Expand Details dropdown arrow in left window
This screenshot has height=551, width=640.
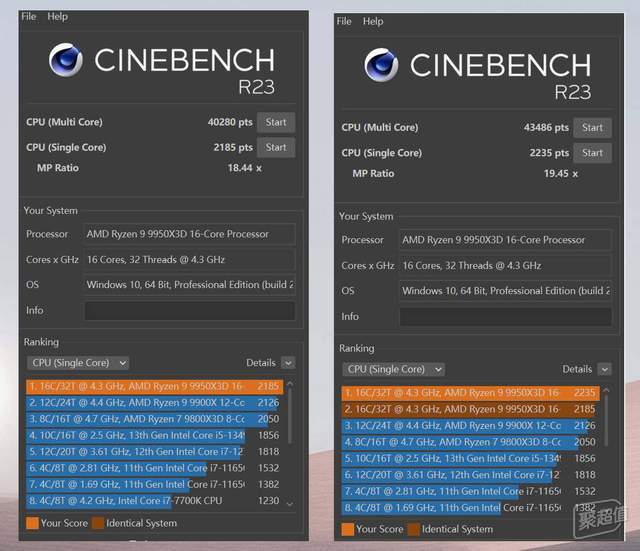(x=288, y=363)
